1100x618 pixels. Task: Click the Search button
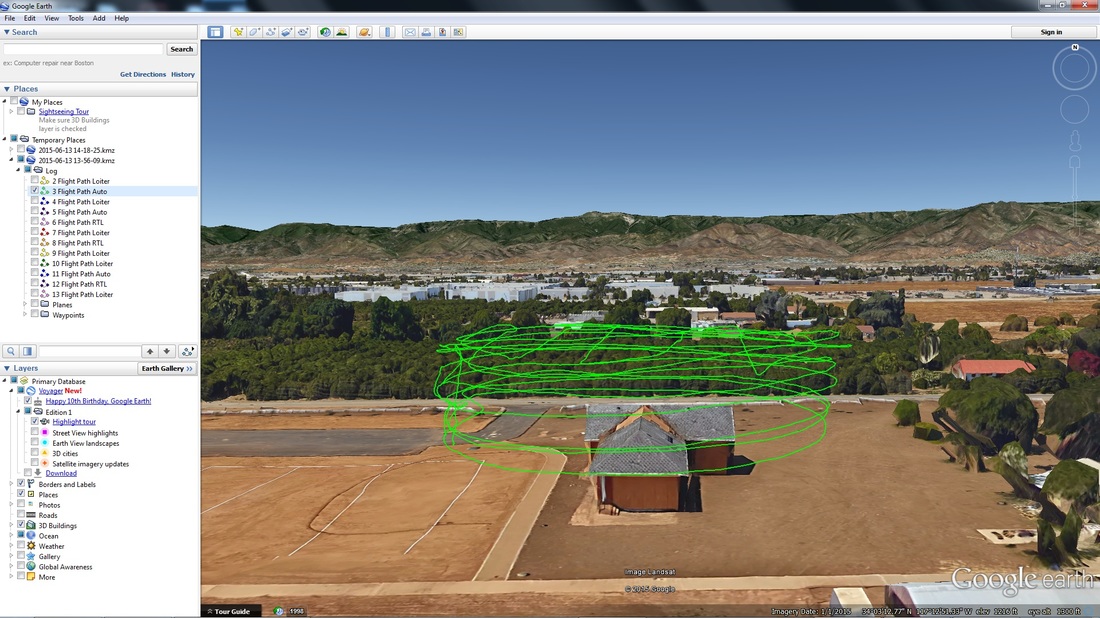pyautogui.click(x=182, y=49)
